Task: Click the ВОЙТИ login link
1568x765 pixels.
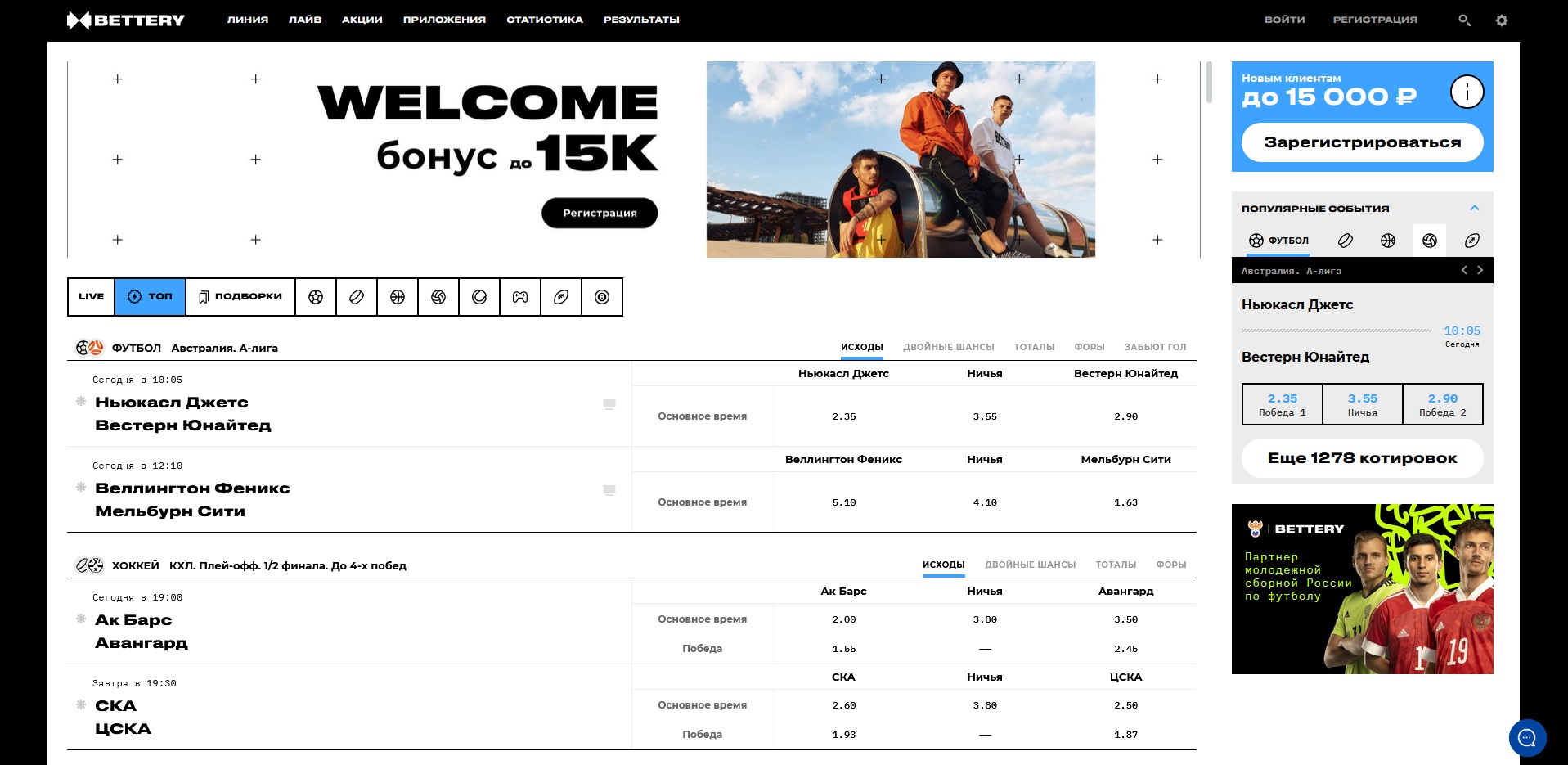Action: [1285, 20]
